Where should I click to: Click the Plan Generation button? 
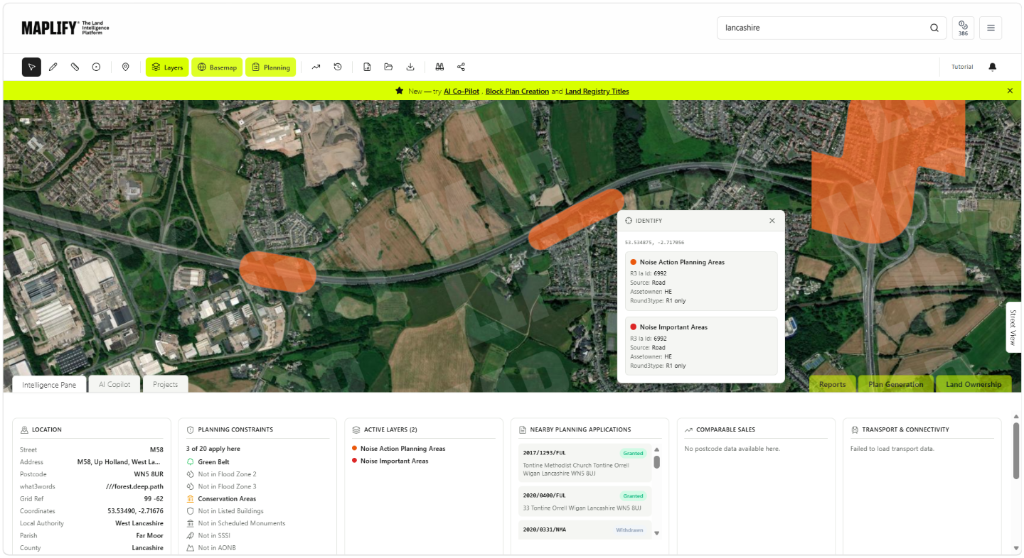point(895,384)
